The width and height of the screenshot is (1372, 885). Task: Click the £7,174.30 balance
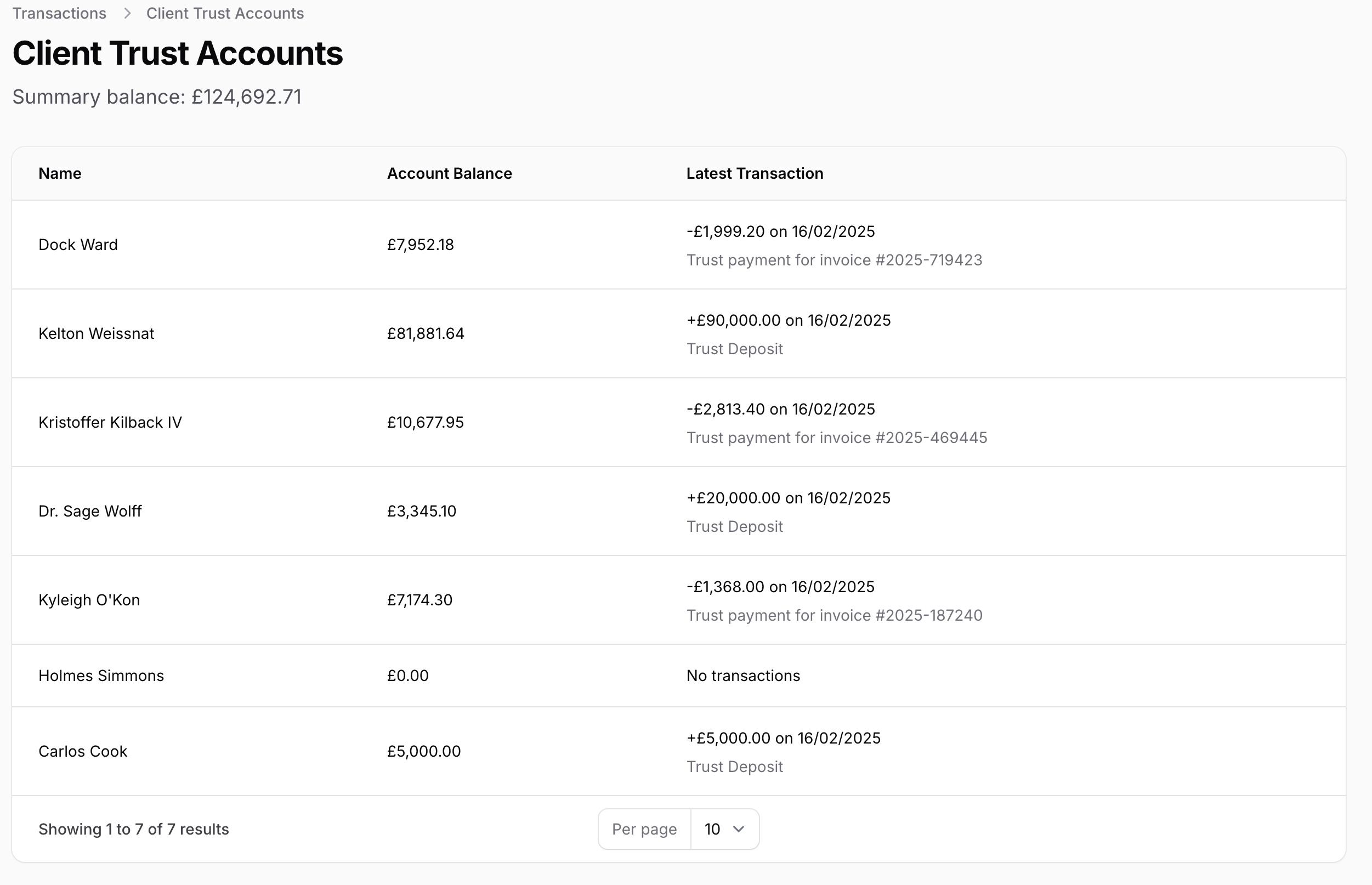(x=420, y=600)
